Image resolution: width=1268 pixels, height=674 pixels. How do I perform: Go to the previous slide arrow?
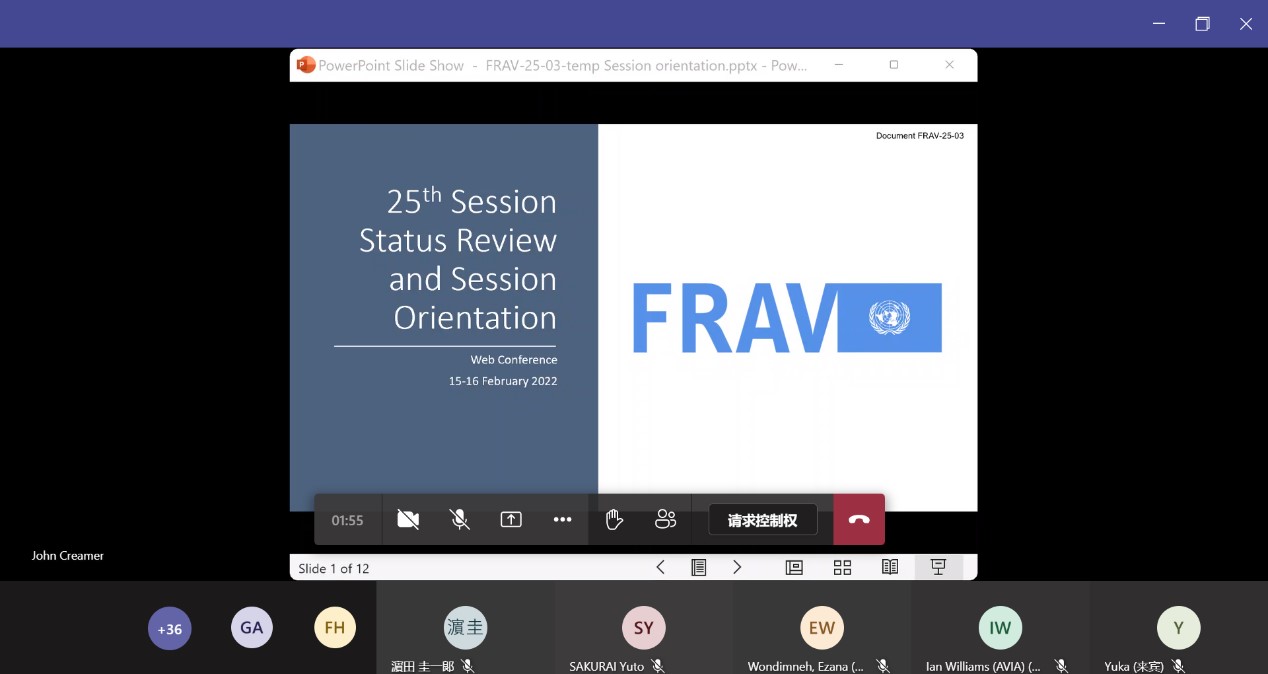(x=660, y=568)
